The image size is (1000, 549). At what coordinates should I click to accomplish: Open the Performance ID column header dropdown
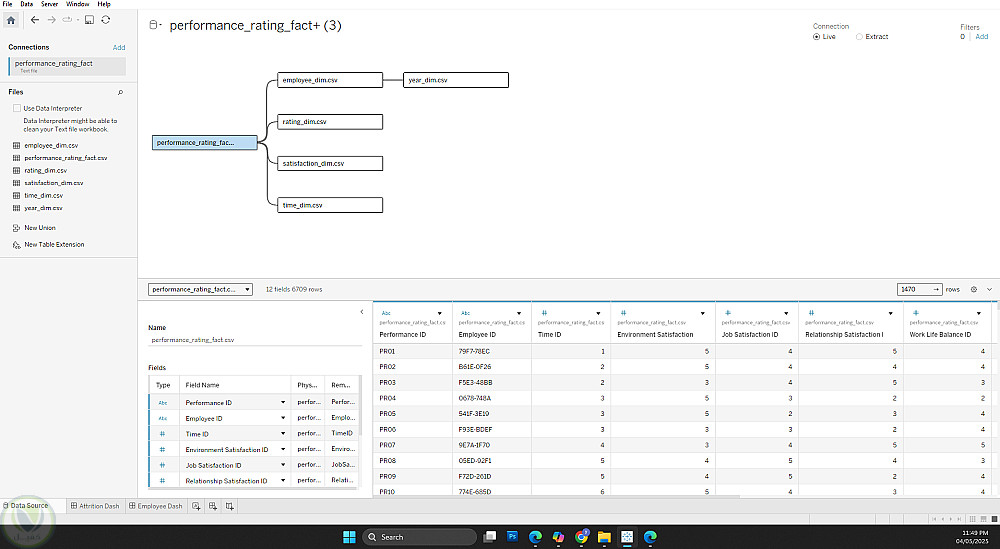(x=440, y=314)
